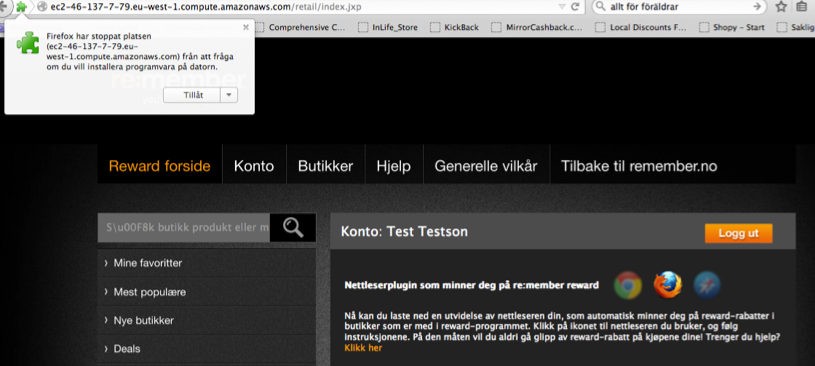Viewport: 815px width, 366px height.
Task: Close the Firefox add-on notification popup
Action: coord(246,28)
